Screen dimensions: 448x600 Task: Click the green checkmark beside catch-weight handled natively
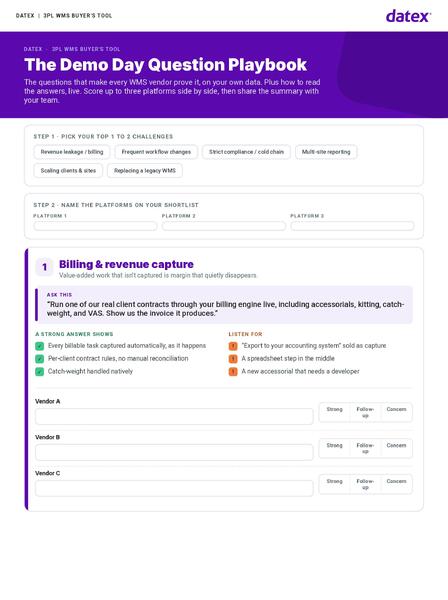click(x=40, y=372)
